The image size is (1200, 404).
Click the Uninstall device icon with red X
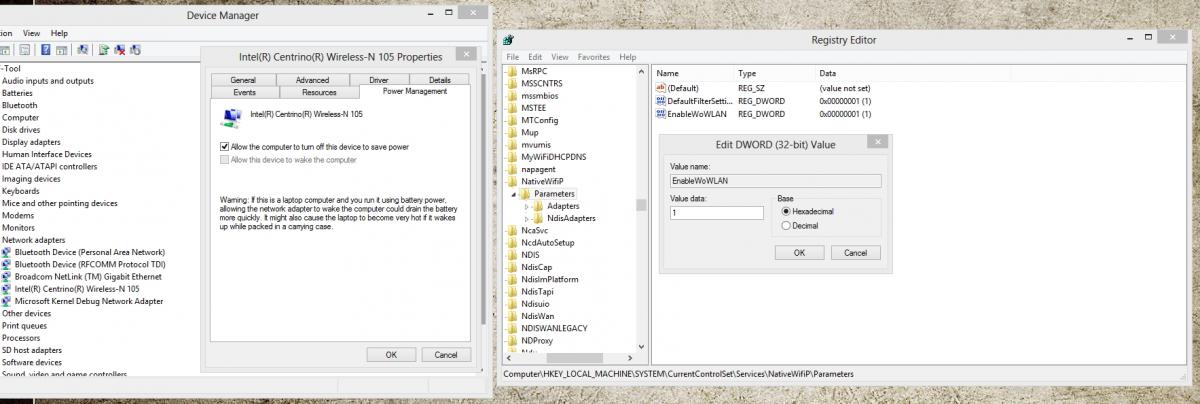click(119, 49)
